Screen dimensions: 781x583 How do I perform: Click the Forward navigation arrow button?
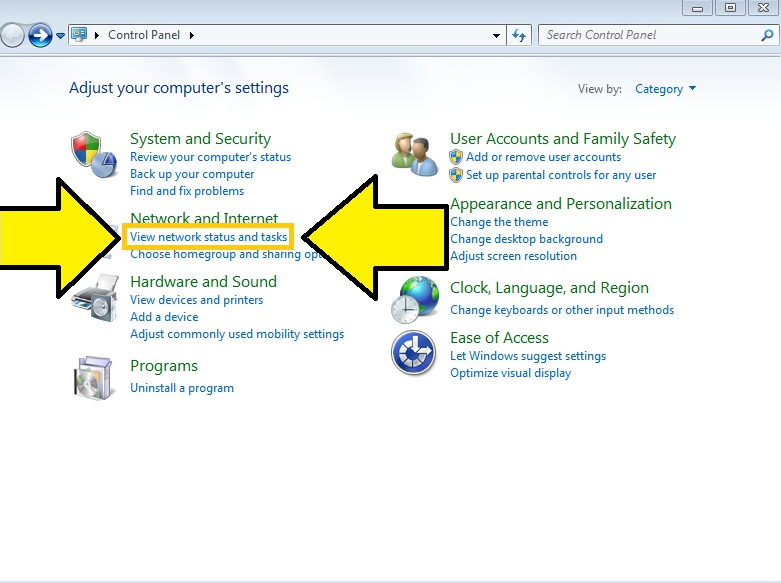[40, 35]
